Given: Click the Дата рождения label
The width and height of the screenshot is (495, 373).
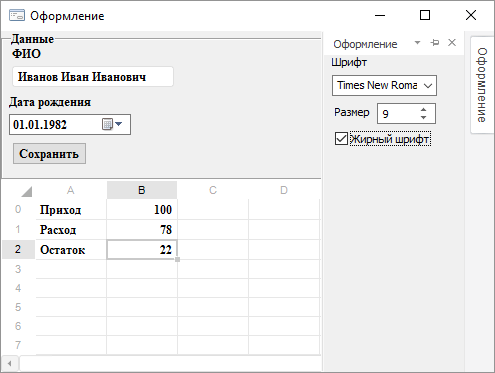Looking at the screenshot, I should coord(50,102).
